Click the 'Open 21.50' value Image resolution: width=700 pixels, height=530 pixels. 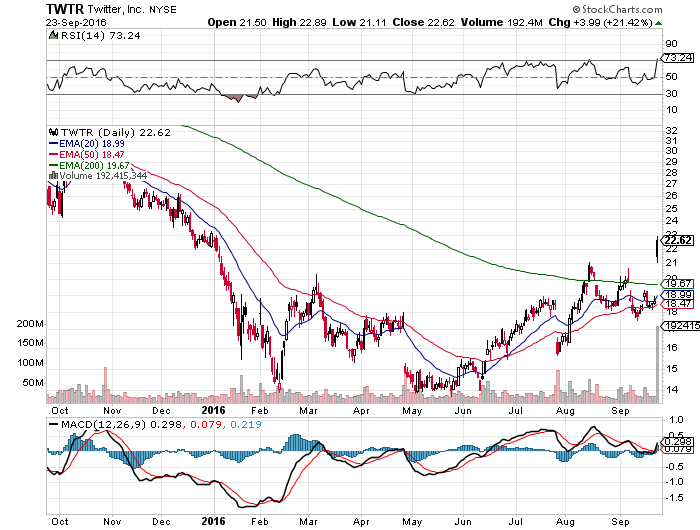(237, 22)
